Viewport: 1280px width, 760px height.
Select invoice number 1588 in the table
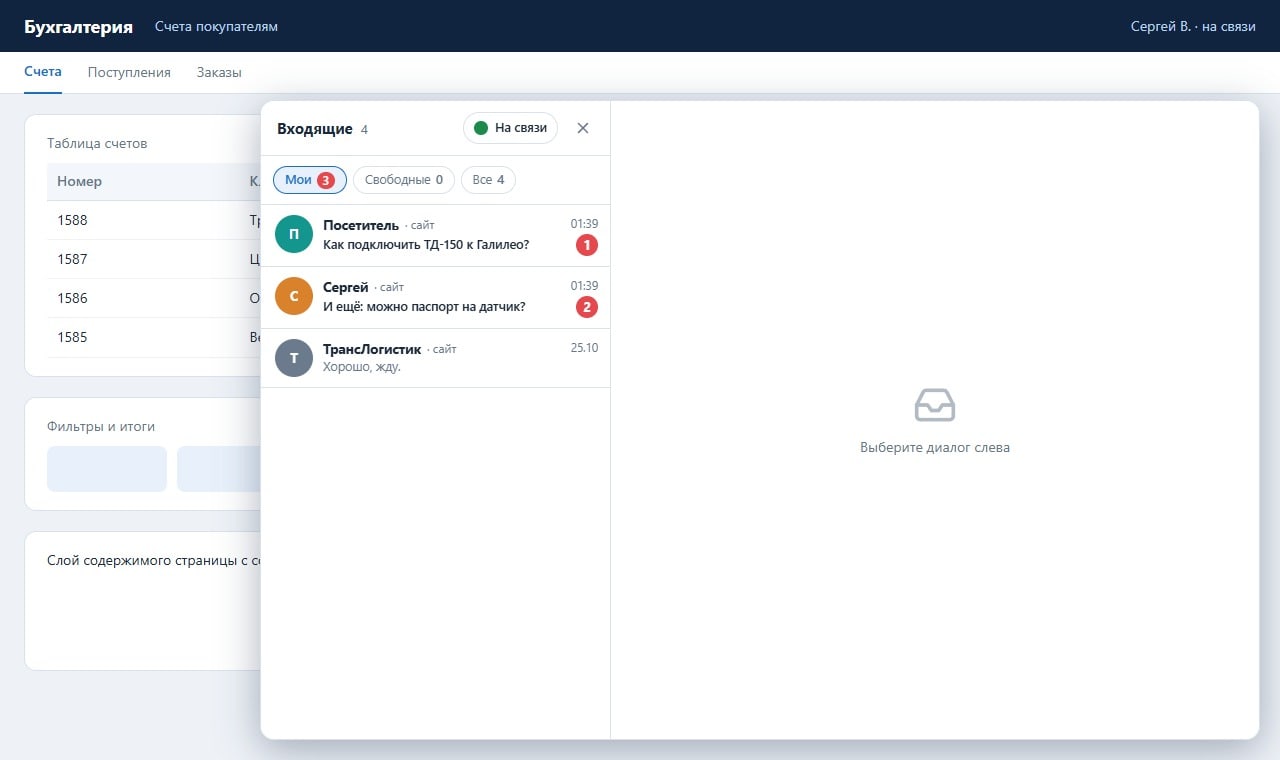pos(72,220)
